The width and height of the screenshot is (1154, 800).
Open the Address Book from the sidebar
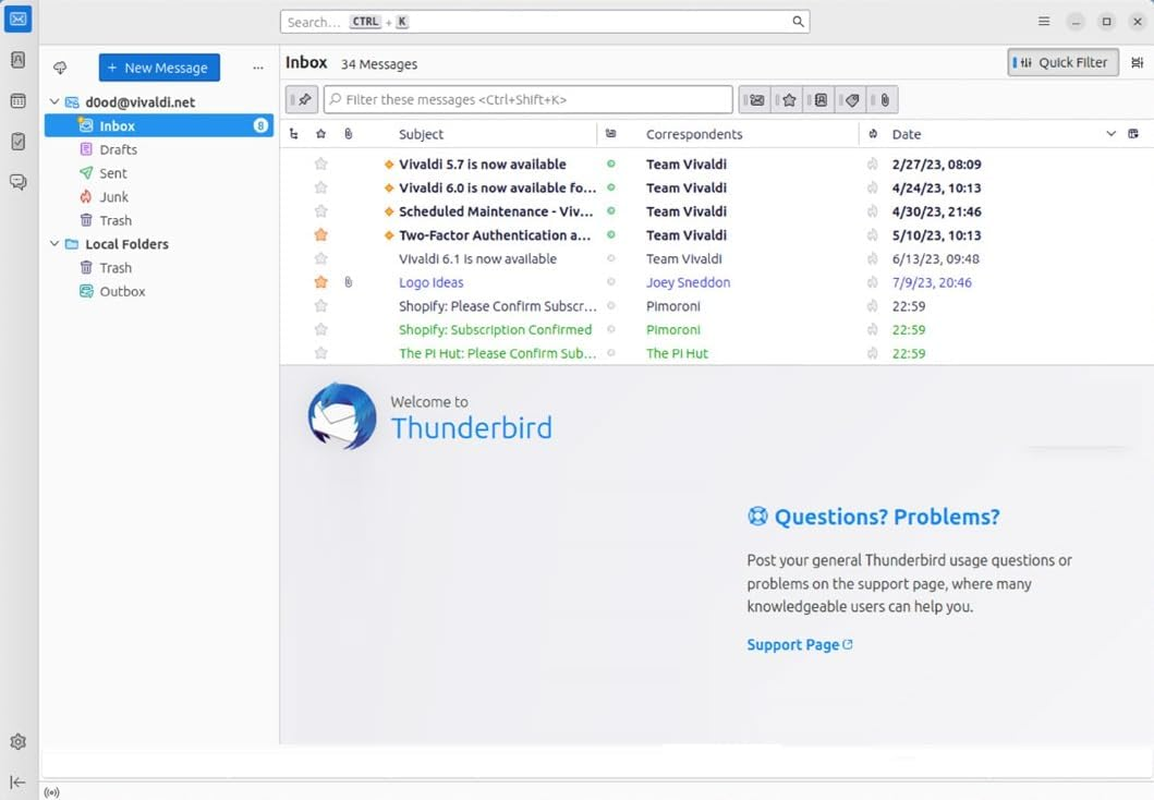pyautogui.click(x=17, y=60)
